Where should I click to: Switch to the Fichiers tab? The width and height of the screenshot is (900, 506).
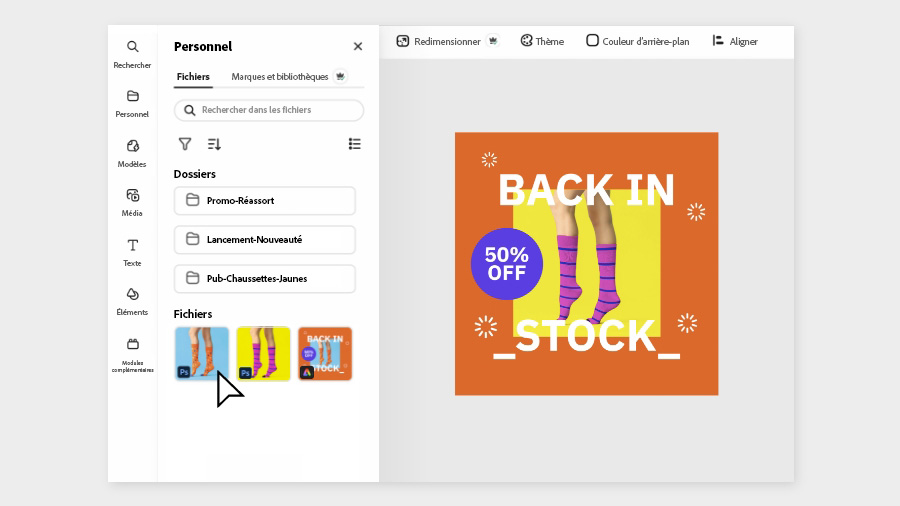coord(193,77)
